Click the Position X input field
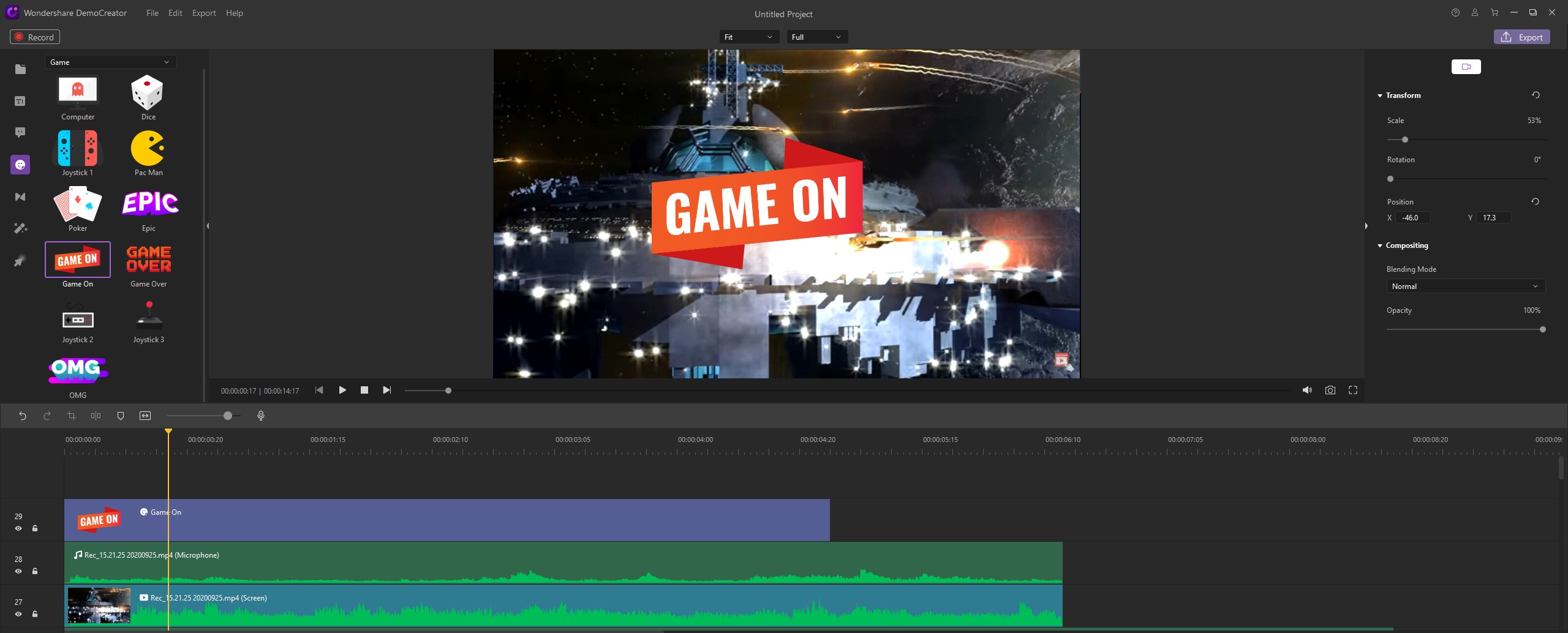The image size is (1568, 633). [x=1413, y=218]
